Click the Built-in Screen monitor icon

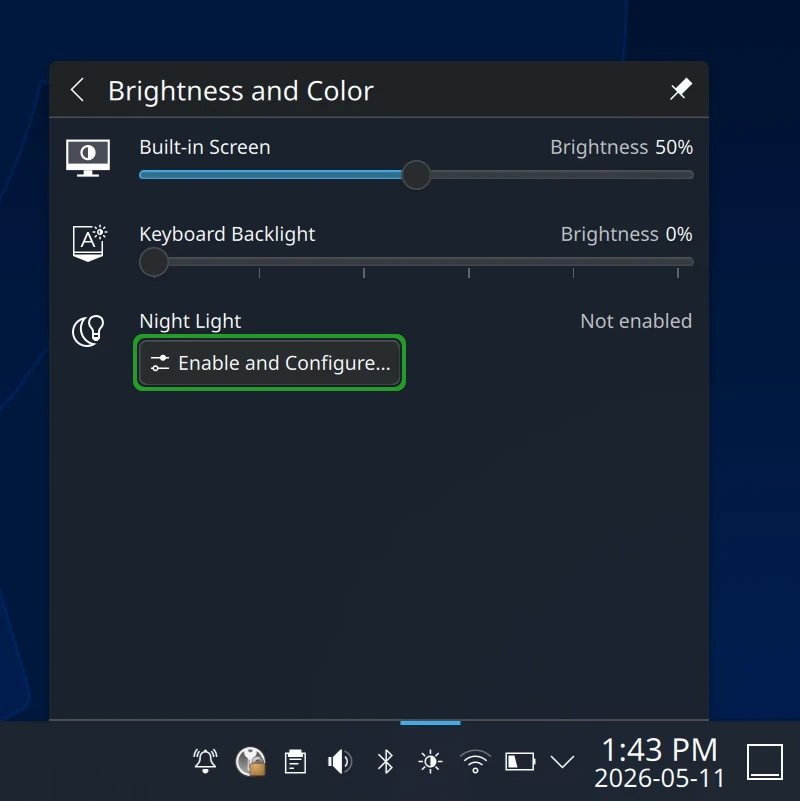tap(88, 158)
